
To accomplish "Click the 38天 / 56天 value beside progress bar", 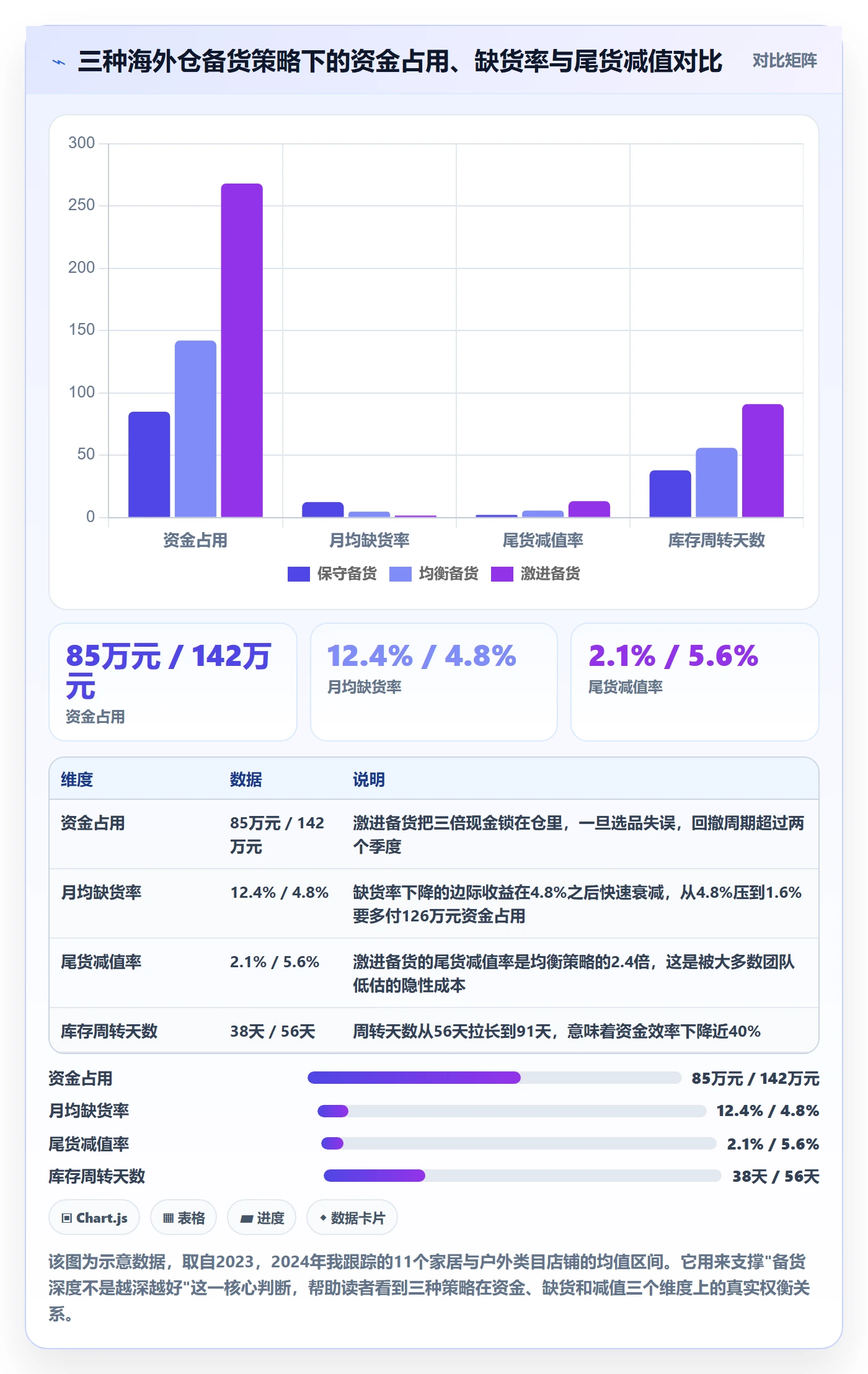I will click(x=776, y=1176).
